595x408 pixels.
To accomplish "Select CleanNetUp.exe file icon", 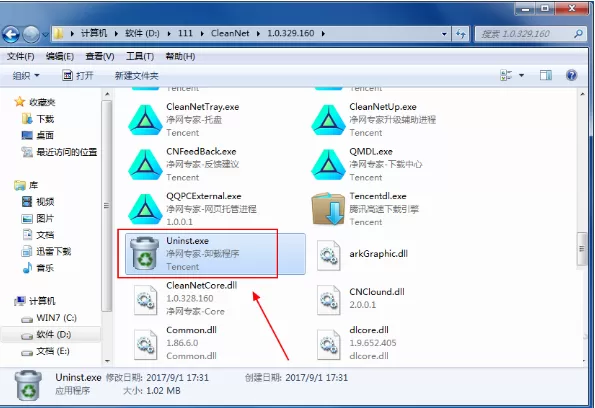I will [x=328, y=120].
